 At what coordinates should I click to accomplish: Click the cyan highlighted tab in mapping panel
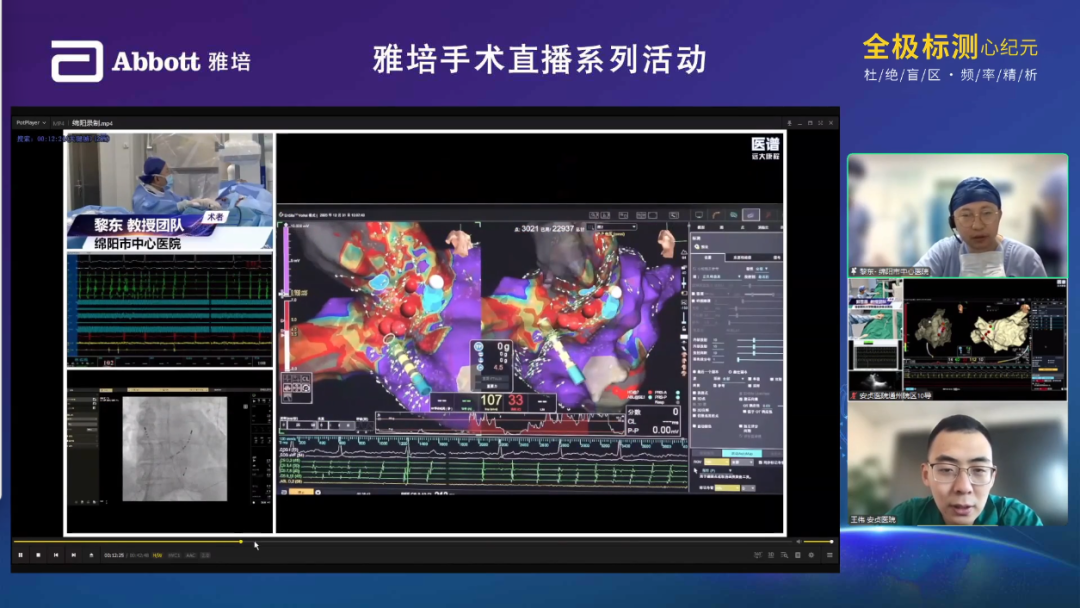coord(740,453)
